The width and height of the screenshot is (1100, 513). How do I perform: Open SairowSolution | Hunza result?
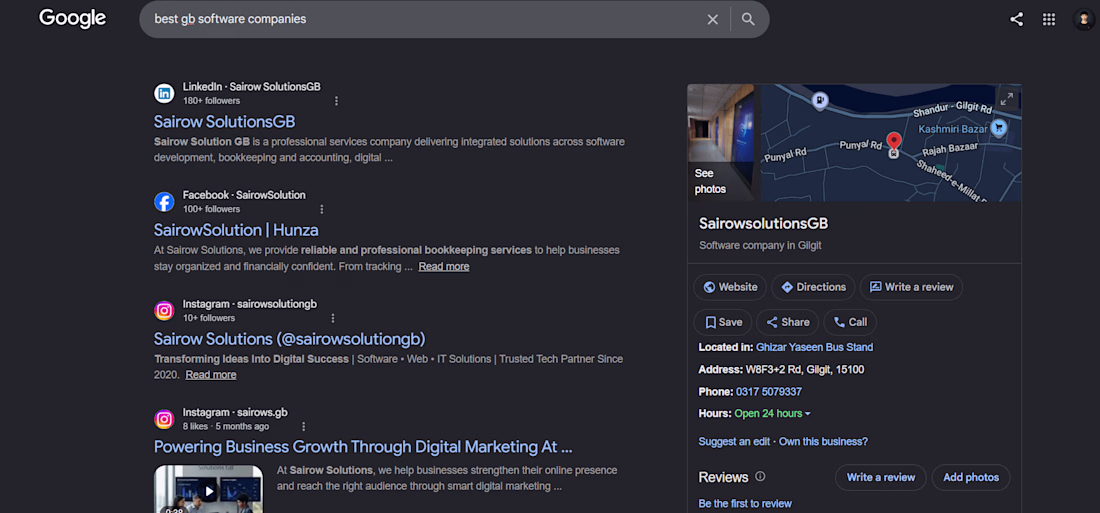(236, 229)
